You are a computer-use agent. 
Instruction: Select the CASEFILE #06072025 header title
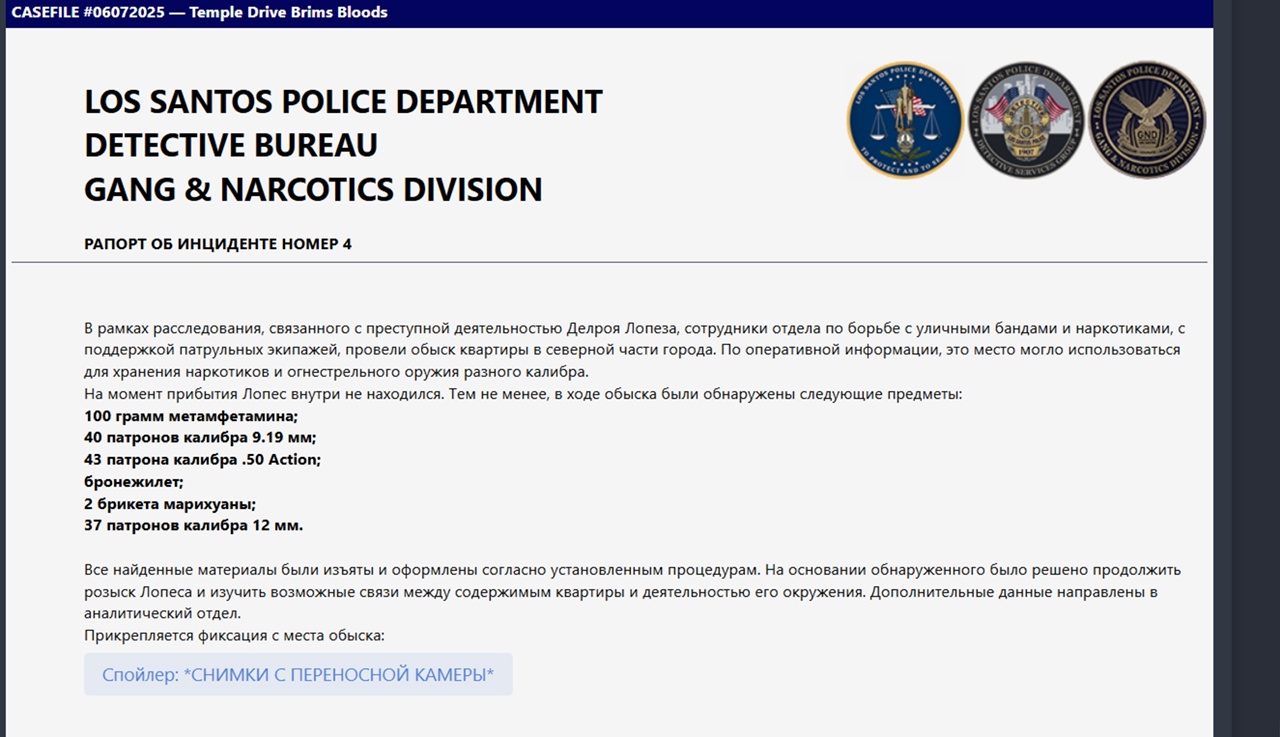tap(199, 13)
